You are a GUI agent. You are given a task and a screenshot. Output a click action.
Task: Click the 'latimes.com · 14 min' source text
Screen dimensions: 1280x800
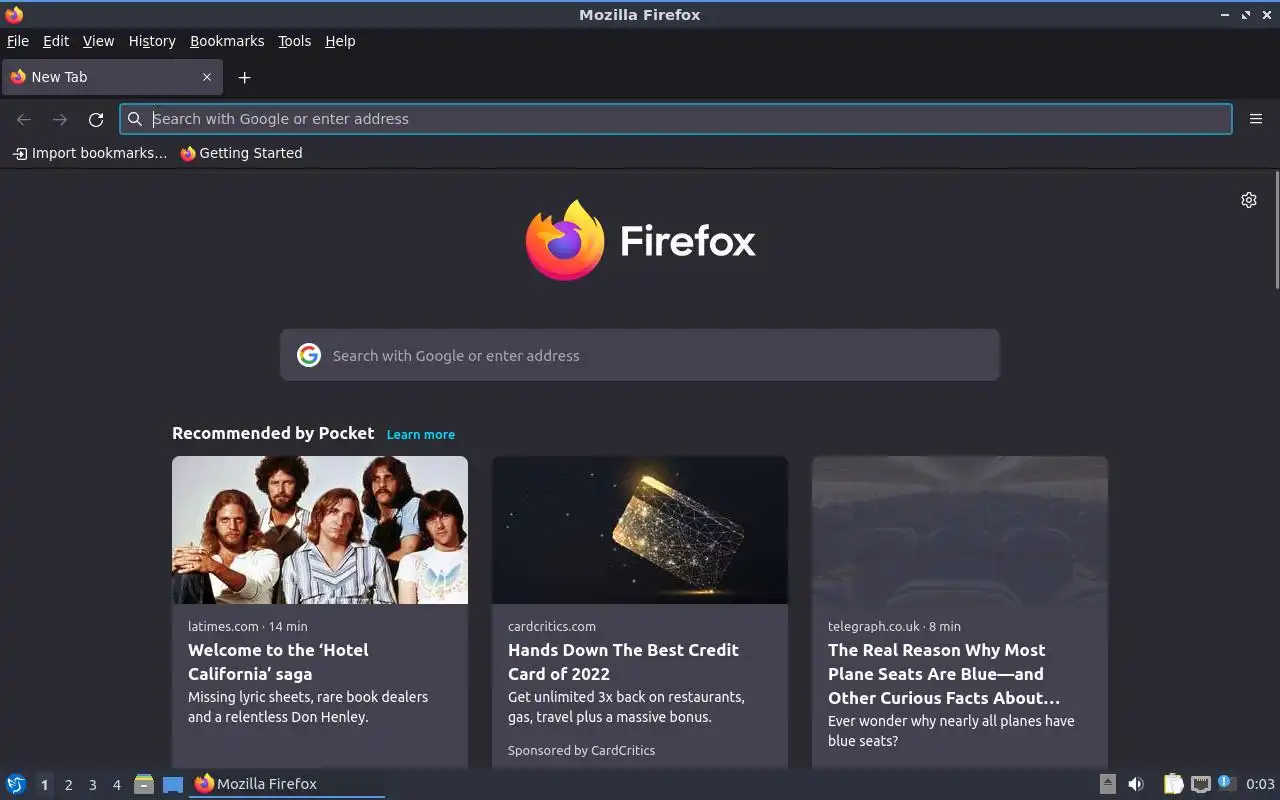248,626
